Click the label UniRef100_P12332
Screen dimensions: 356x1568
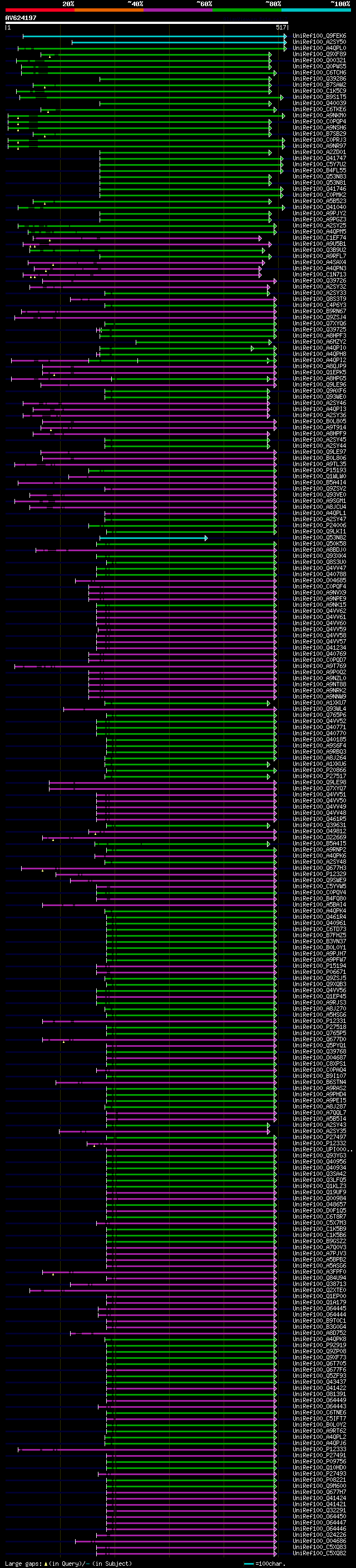(x=319, y=1144)
